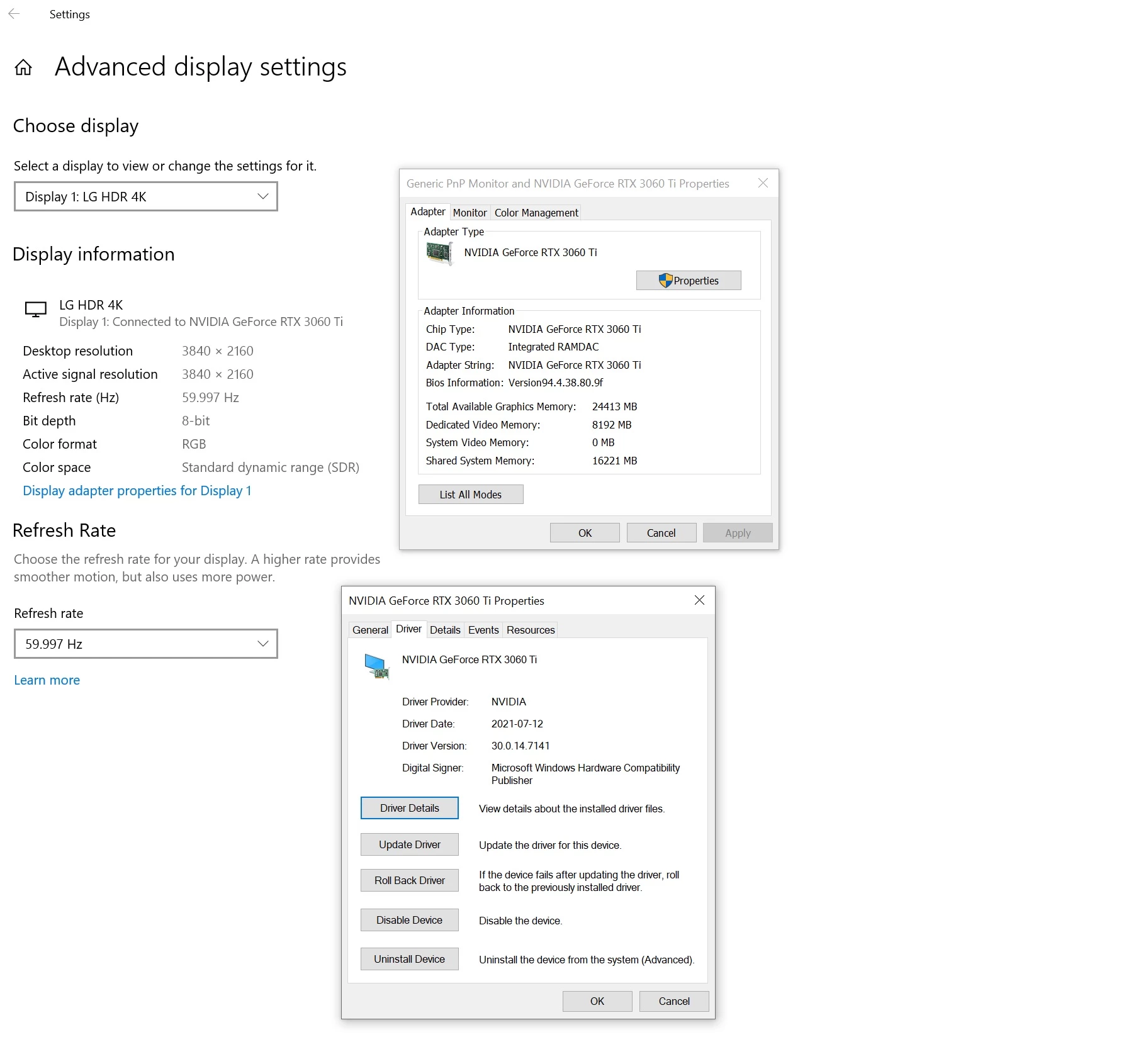This screenshot has width=1148, height=1042.
Task: Click List All Modes button
Action: [471, 495]
